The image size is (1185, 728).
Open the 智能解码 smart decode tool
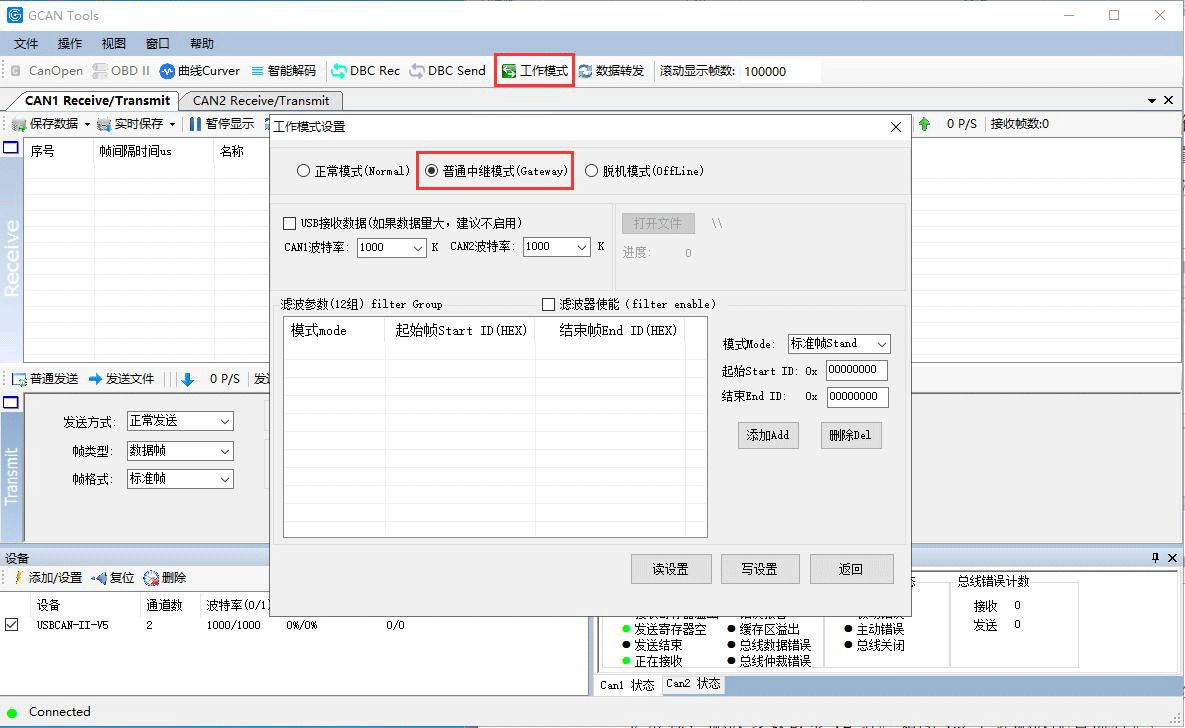283,71
